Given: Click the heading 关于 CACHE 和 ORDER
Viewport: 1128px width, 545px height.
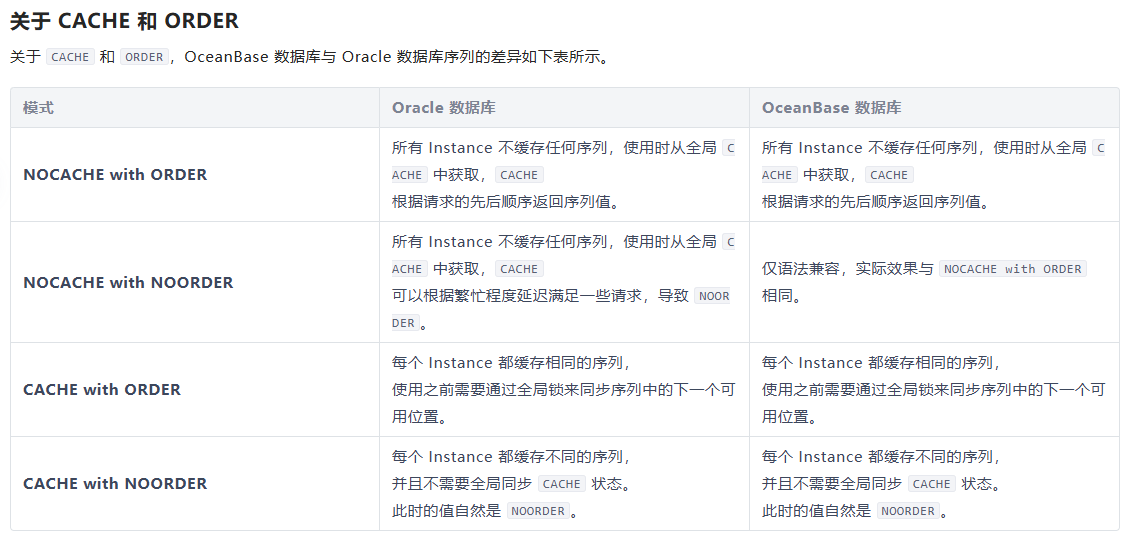Looking at the screenshot, I should pos(124,21).
